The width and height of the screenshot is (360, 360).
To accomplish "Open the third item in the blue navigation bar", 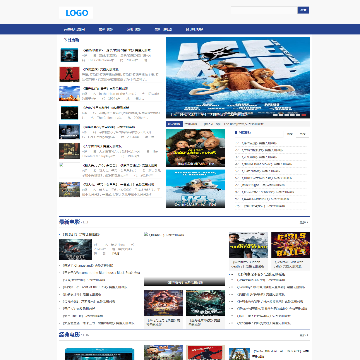I will [133, 29].
